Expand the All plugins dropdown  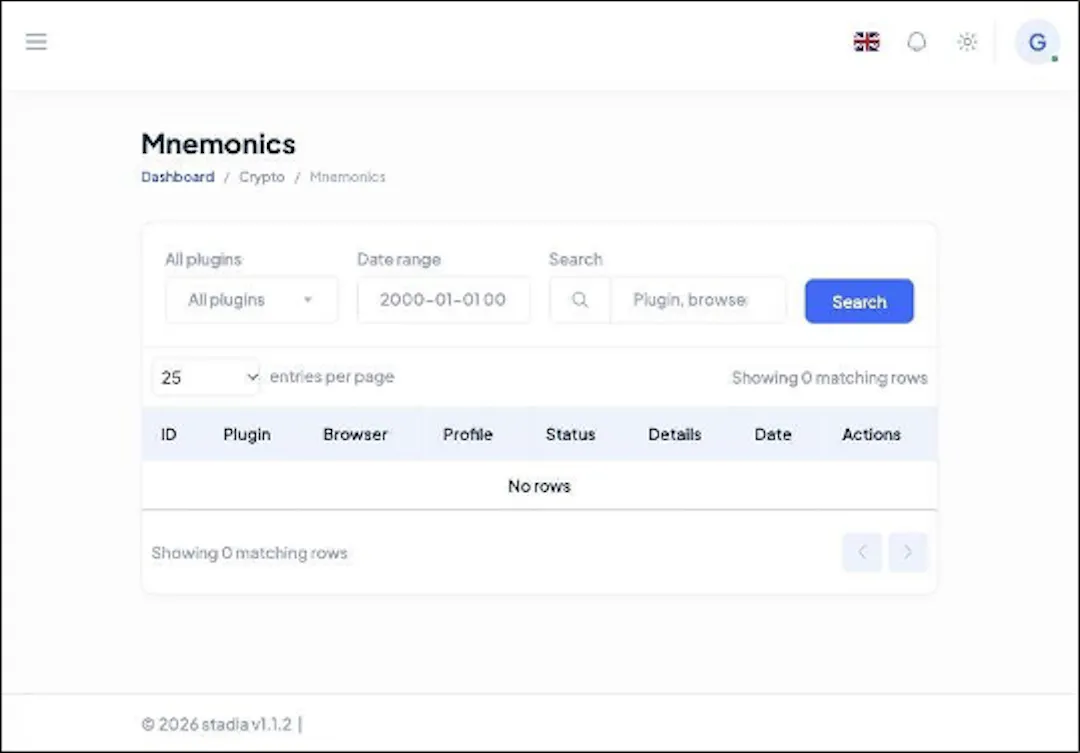251,300
